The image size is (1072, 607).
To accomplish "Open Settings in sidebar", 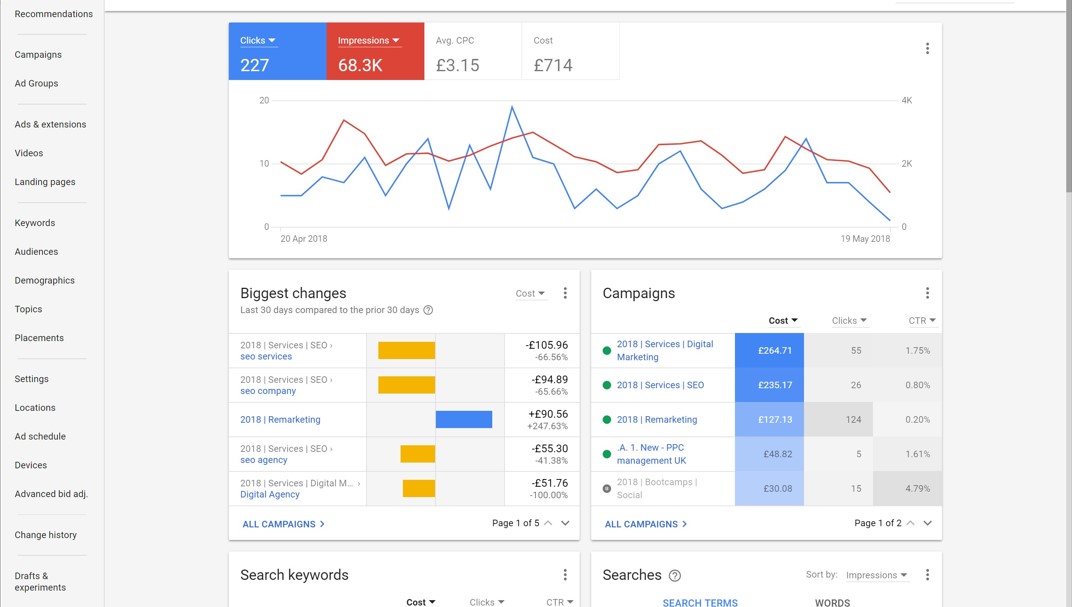I will point(31,379).
